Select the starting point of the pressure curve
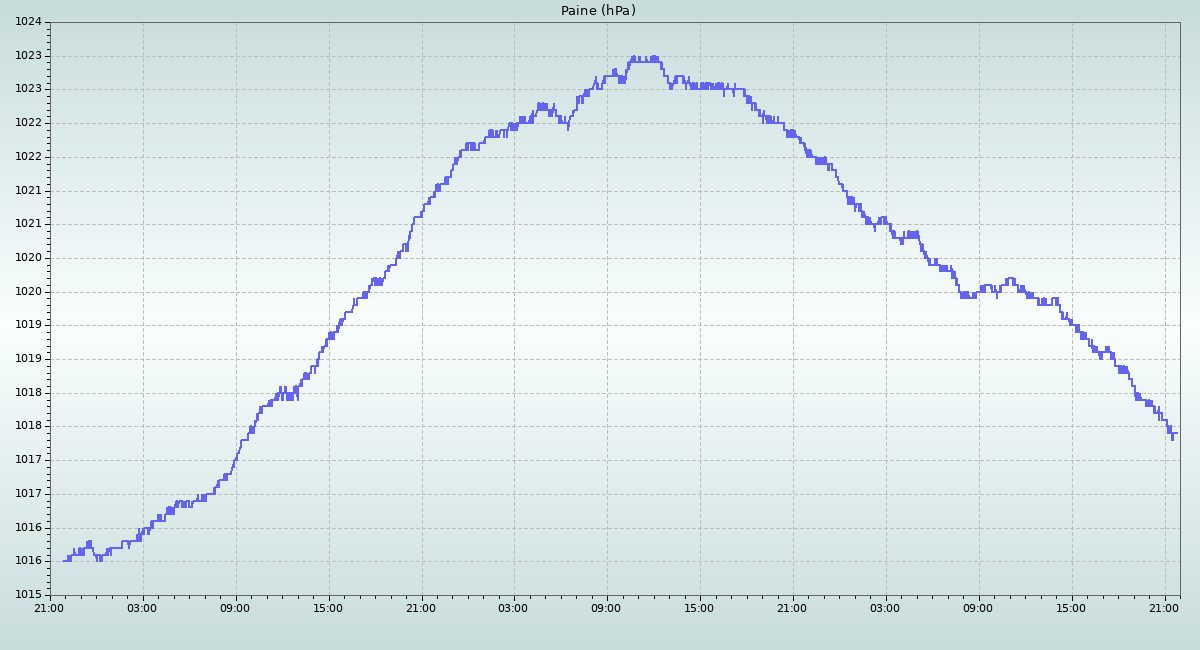Viewport: 1200px width, 650px height. point(64,560)
